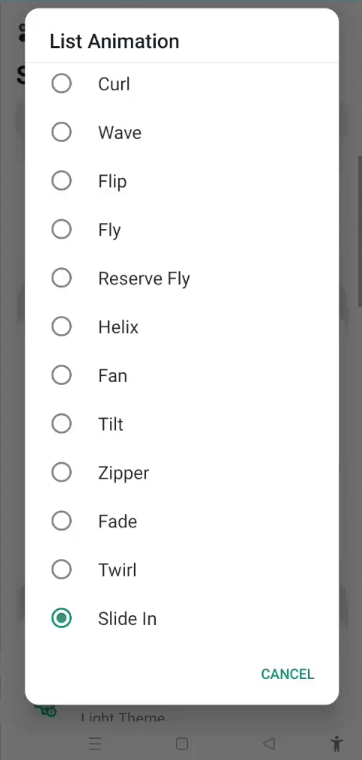Viewport: 362px width, 760px height.
Task: Select Flip list animation
Action: point(62,181)
